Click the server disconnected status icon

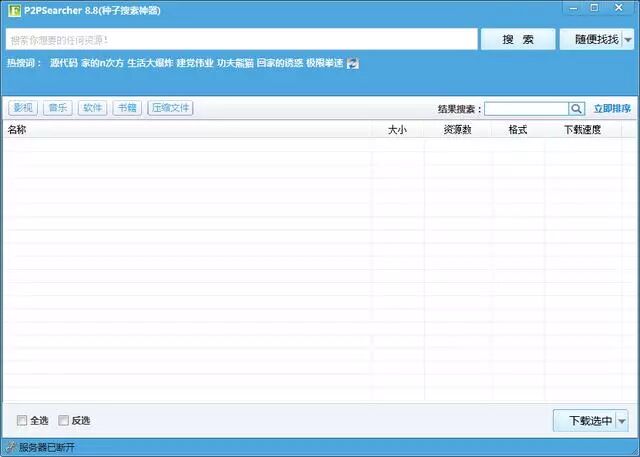[11, 447]
